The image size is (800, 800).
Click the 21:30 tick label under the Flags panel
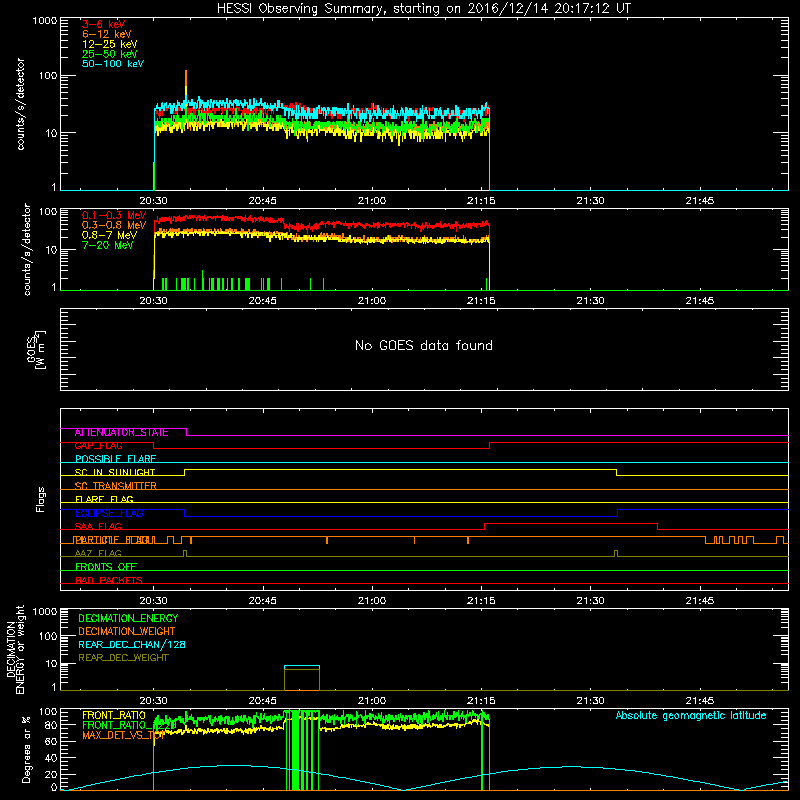click(x=590, y=601)
